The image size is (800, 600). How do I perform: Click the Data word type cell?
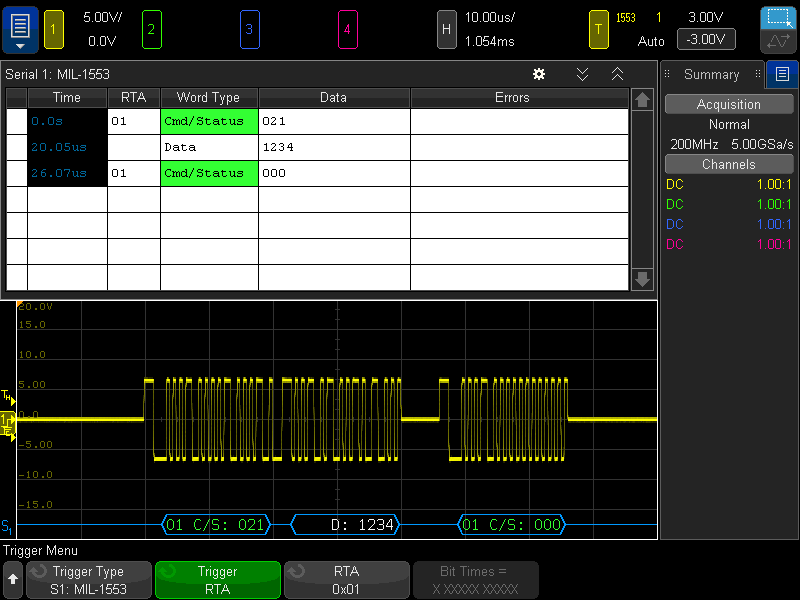[209, 147]
